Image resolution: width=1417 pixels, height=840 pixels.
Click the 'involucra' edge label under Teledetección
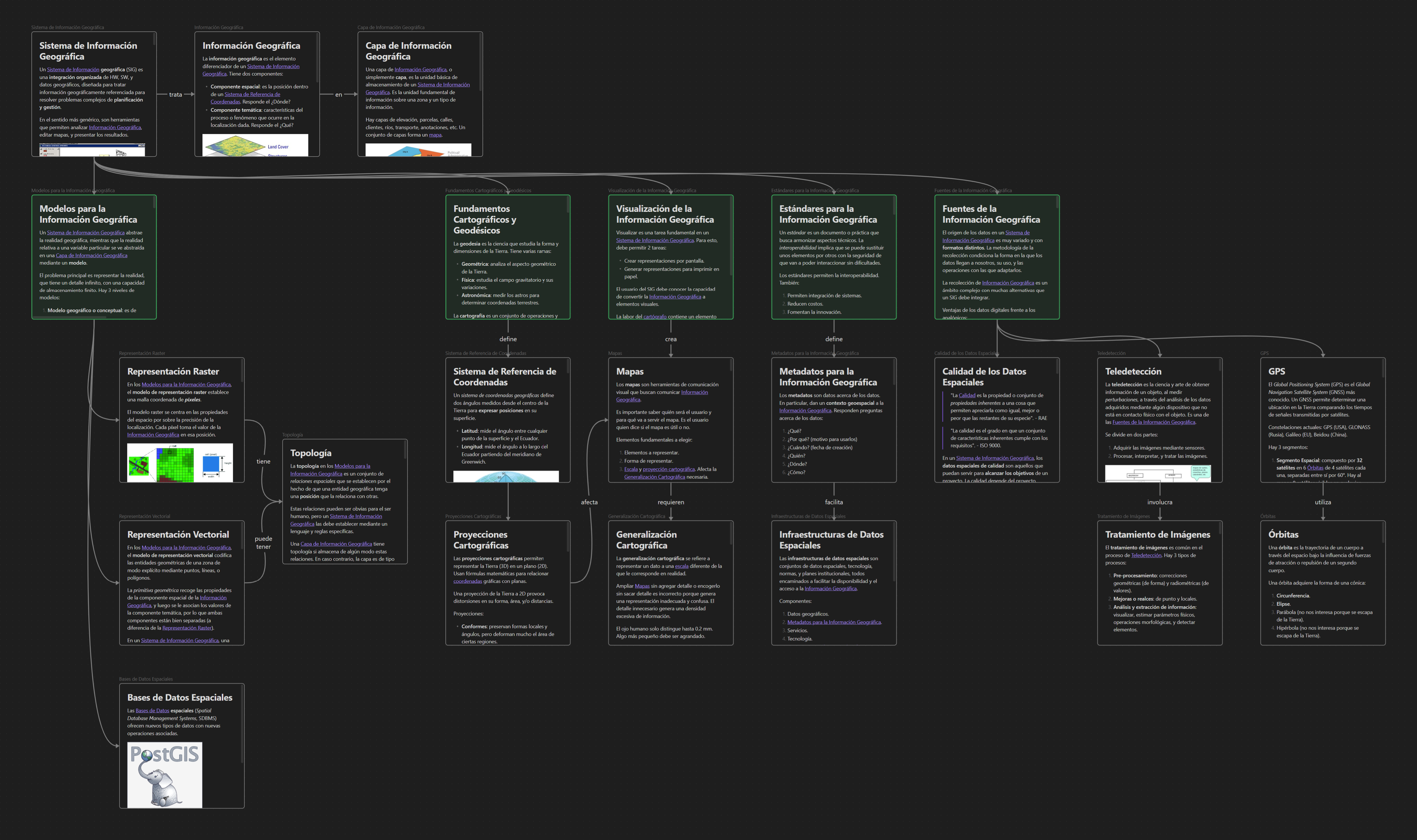click(1160, 502)
